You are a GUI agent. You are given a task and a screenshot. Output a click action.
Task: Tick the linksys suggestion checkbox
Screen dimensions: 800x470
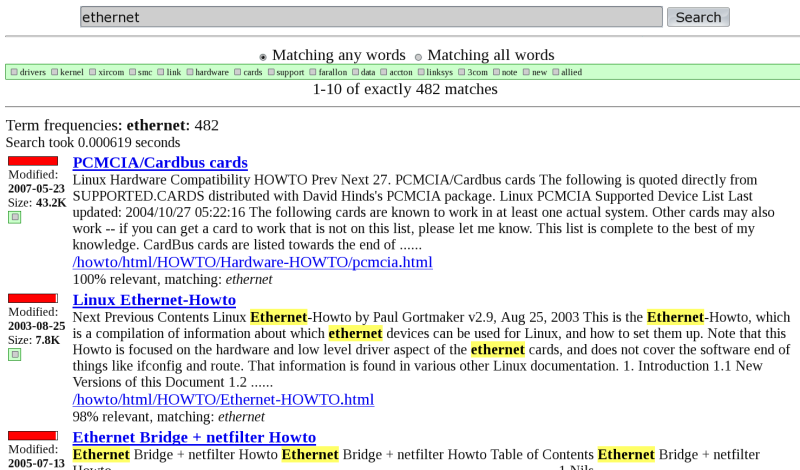click(421, 72)
